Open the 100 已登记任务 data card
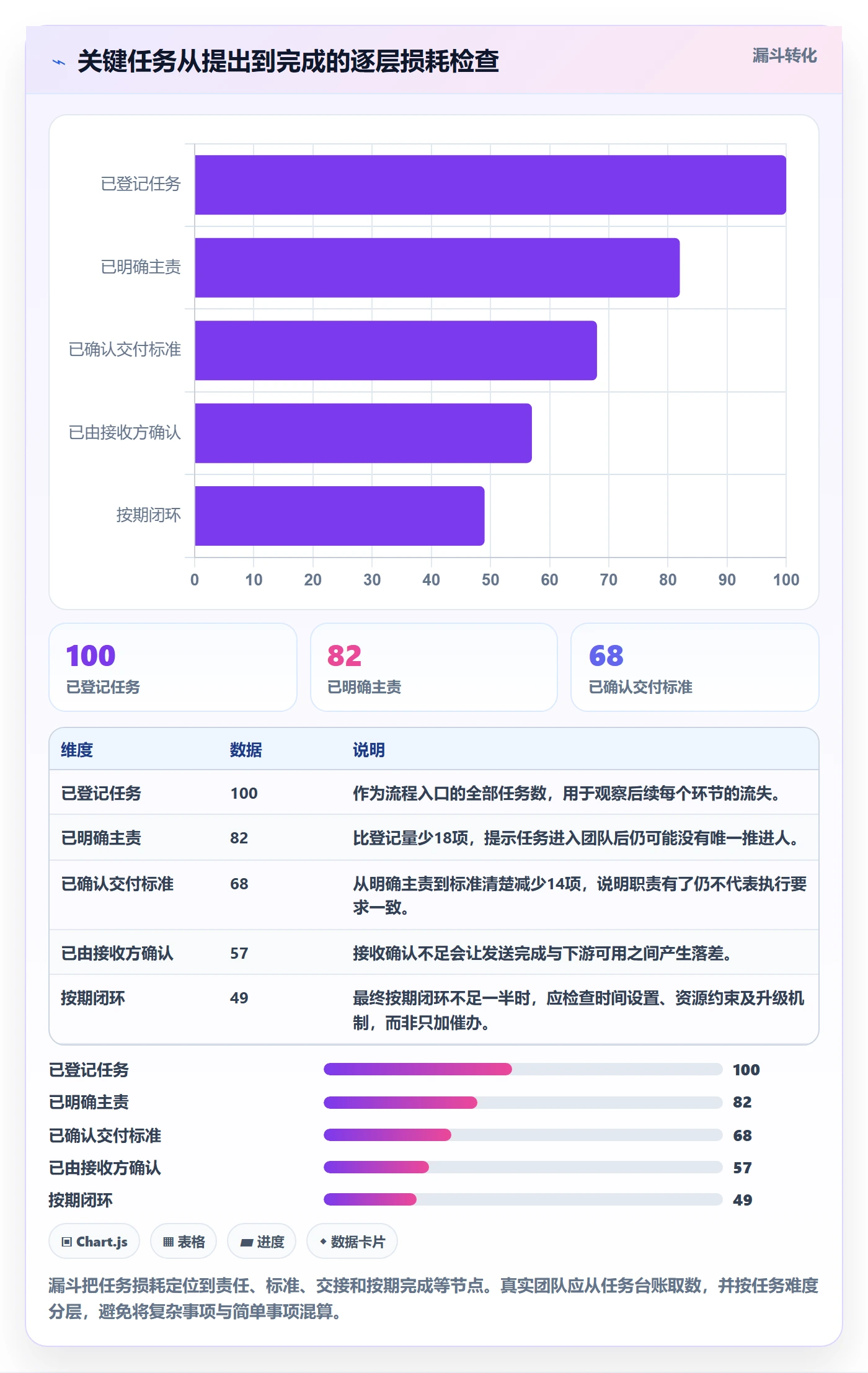The height and width of the screenshot is (1373, 868). point(173,667)
